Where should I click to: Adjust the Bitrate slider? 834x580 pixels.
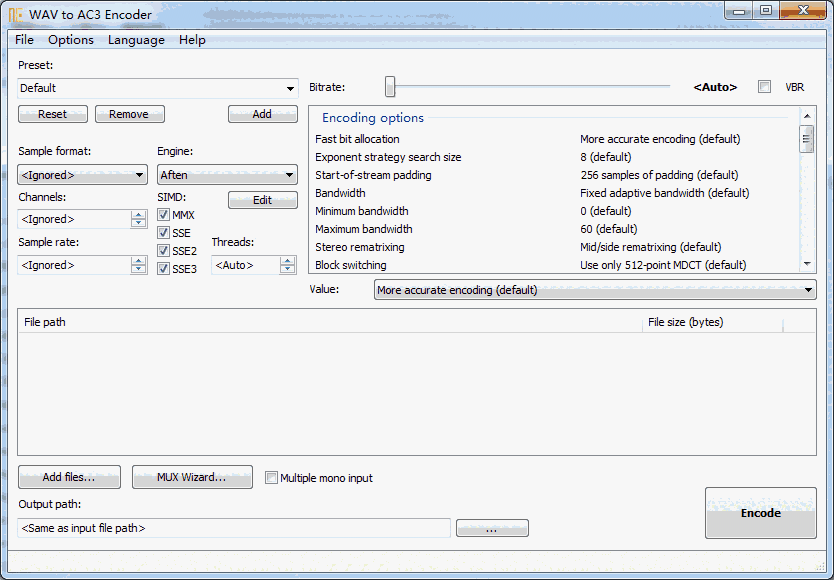[x=389, y=87]
